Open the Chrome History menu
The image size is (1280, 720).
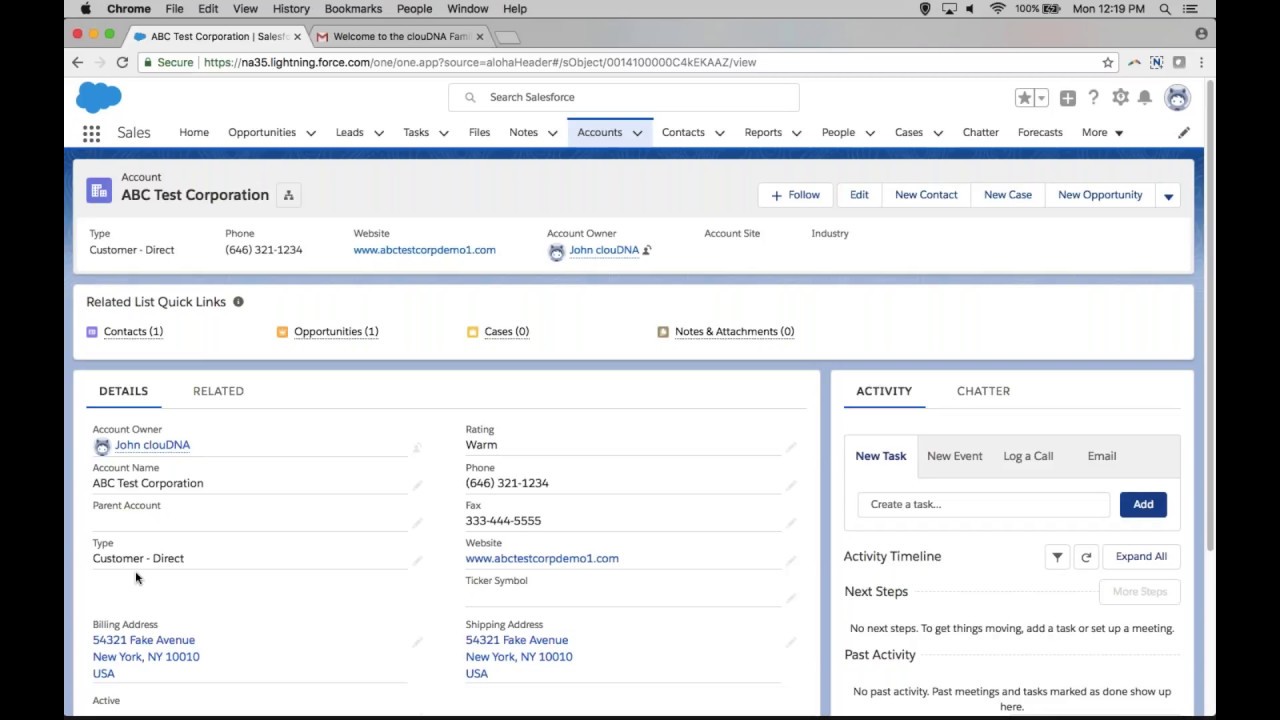(291, 9)
